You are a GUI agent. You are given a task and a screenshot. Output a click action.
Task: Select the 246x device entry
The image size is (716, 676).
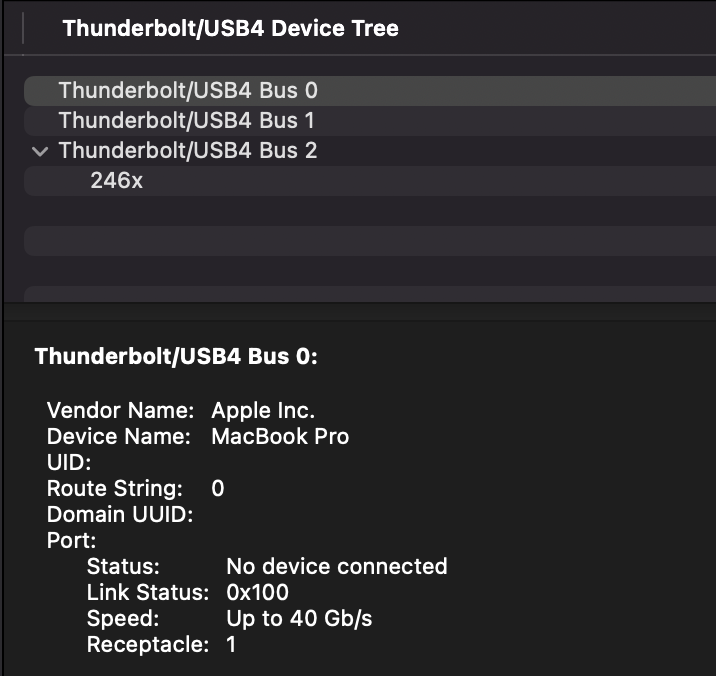[370, 181]
